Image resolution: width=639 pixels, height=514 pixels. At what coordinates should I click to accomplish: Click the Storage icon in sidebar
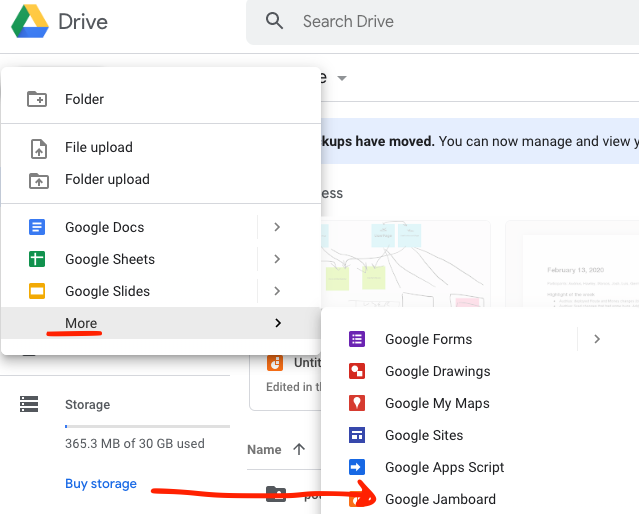[29, 404]
